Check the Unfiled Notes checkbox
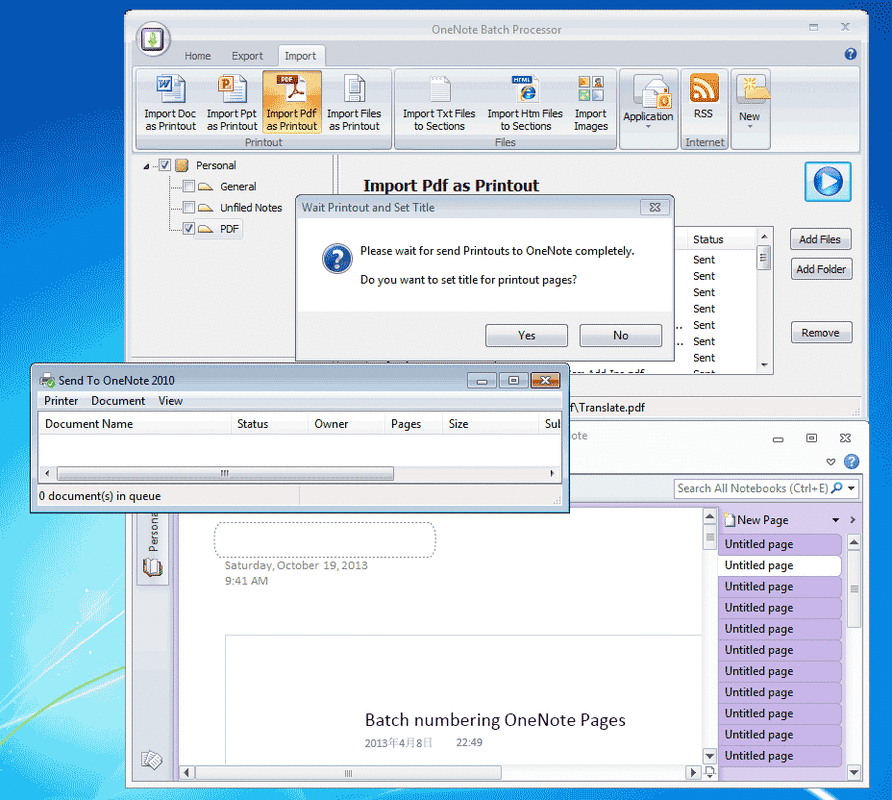The image size is (892, 800). click(x=189, y=207)
